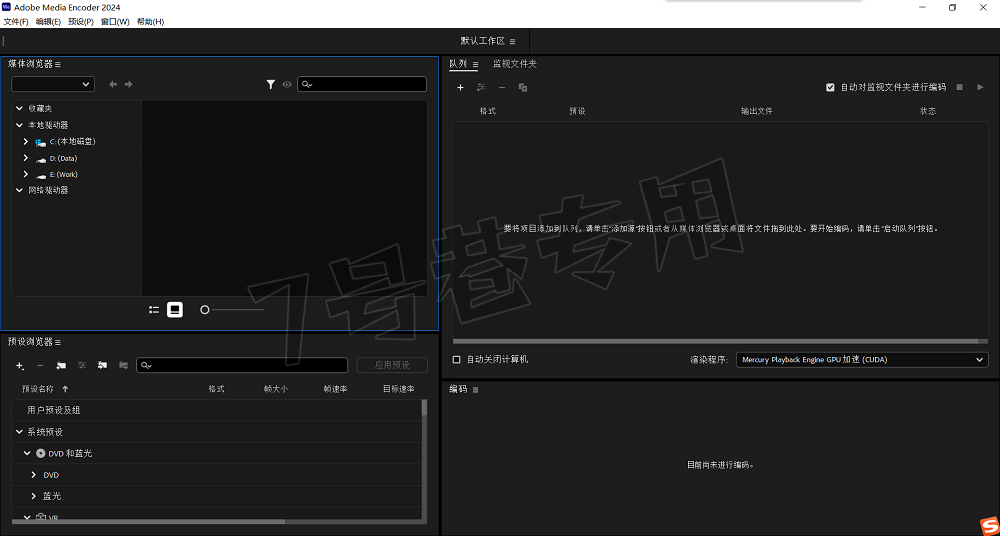Open the 媒体浏览器 panel menu icon
This screenshot has height=536, width=1000.
57,64
